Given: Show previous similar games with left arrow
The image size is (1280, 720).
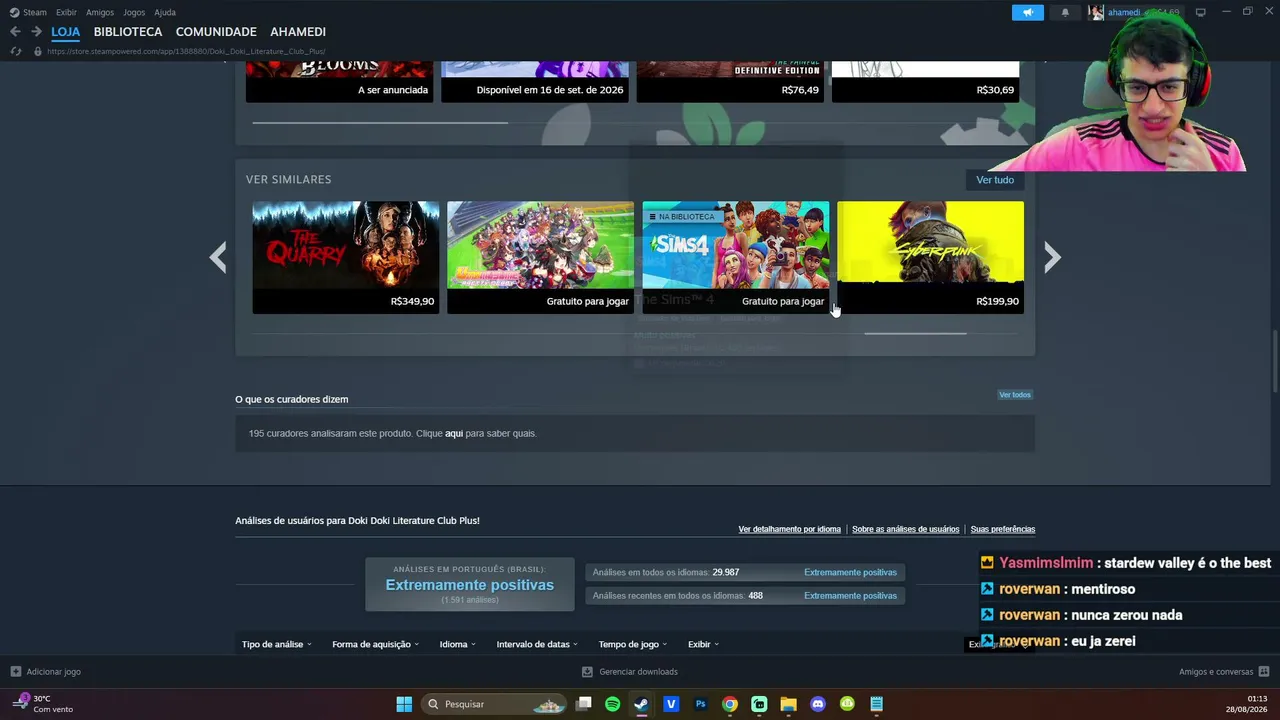Looking at the screenshot, I should pyautogui.click(x=218, y=257).
